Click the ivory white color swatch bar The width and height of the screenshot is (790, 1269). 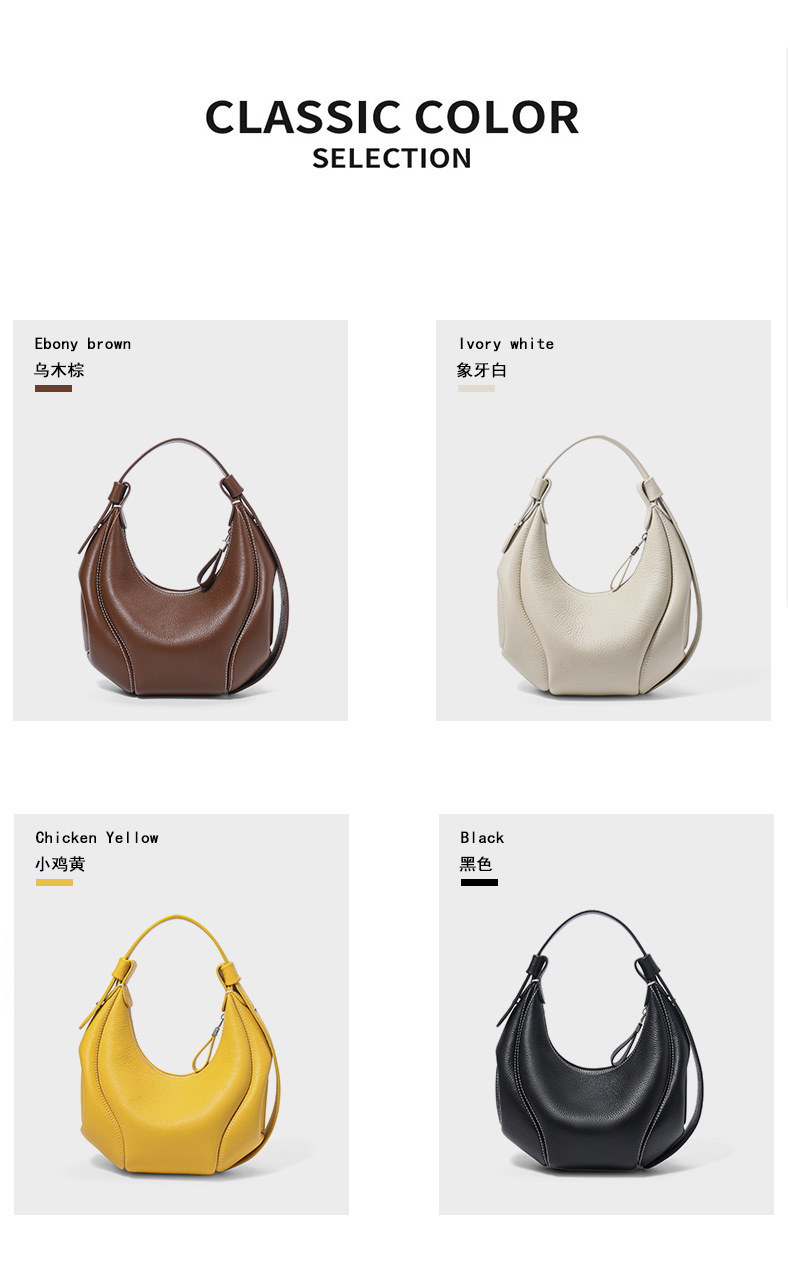tap(476, 388)
